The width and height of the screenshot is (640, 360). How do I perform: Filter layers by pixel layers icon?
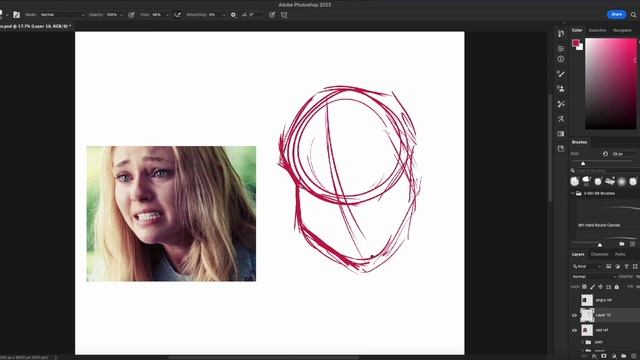(609, 267)
